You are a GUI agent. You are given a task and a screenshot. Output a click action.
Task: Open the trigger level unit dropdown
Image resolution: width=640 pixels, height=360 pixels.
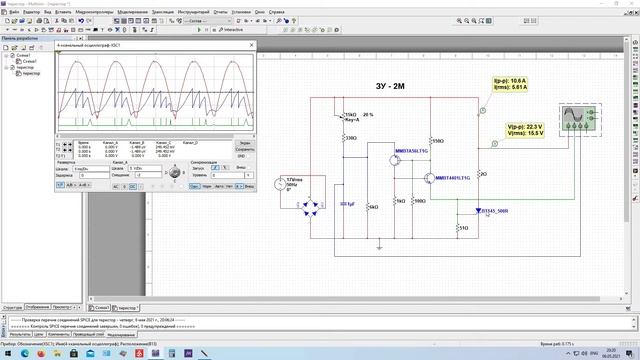(x=249, y=176)
